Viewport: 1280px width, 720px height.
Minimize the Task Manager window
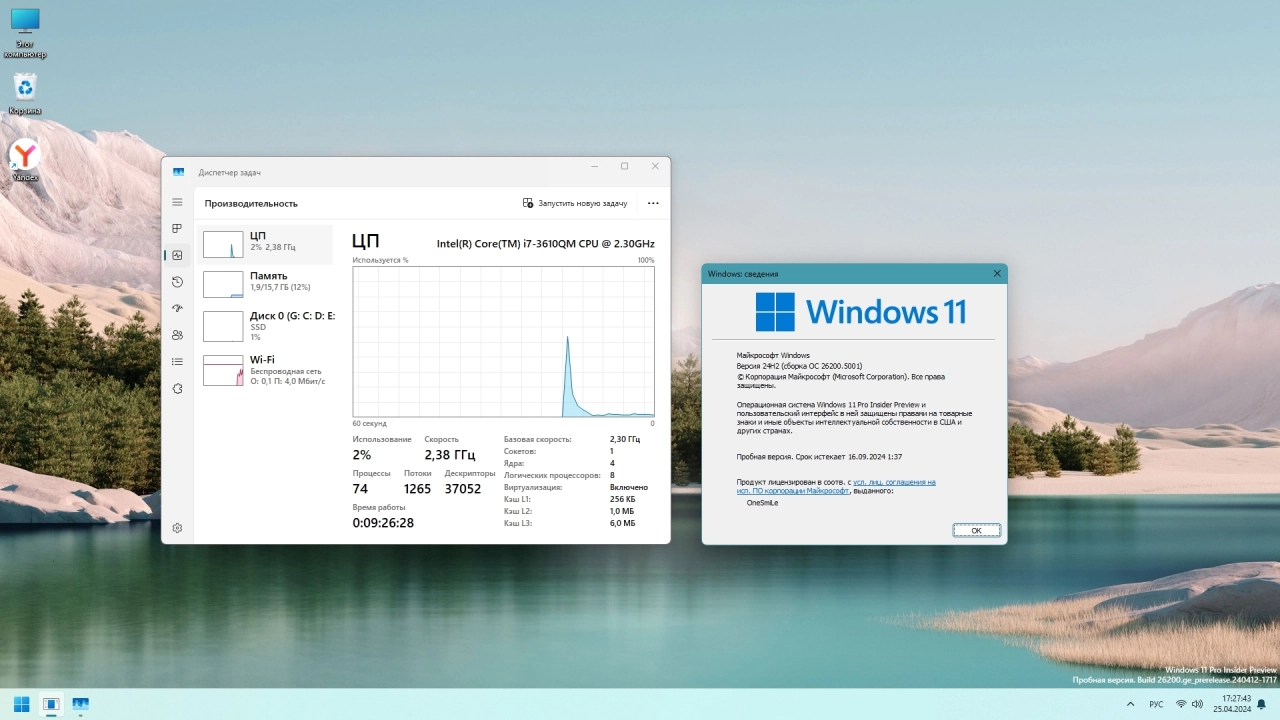(x=594, y=166)
